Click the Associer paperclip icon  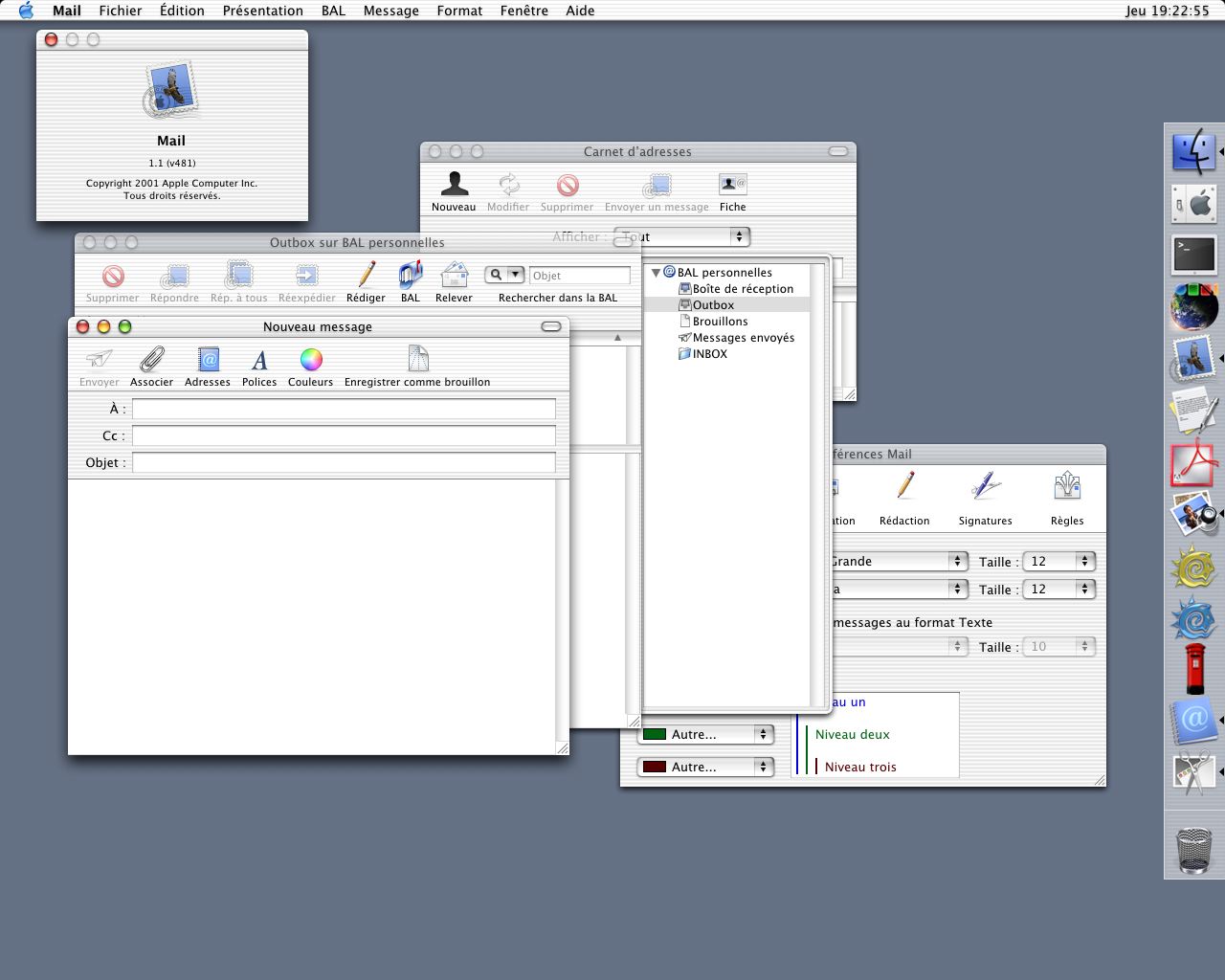(x=151, y=361)
